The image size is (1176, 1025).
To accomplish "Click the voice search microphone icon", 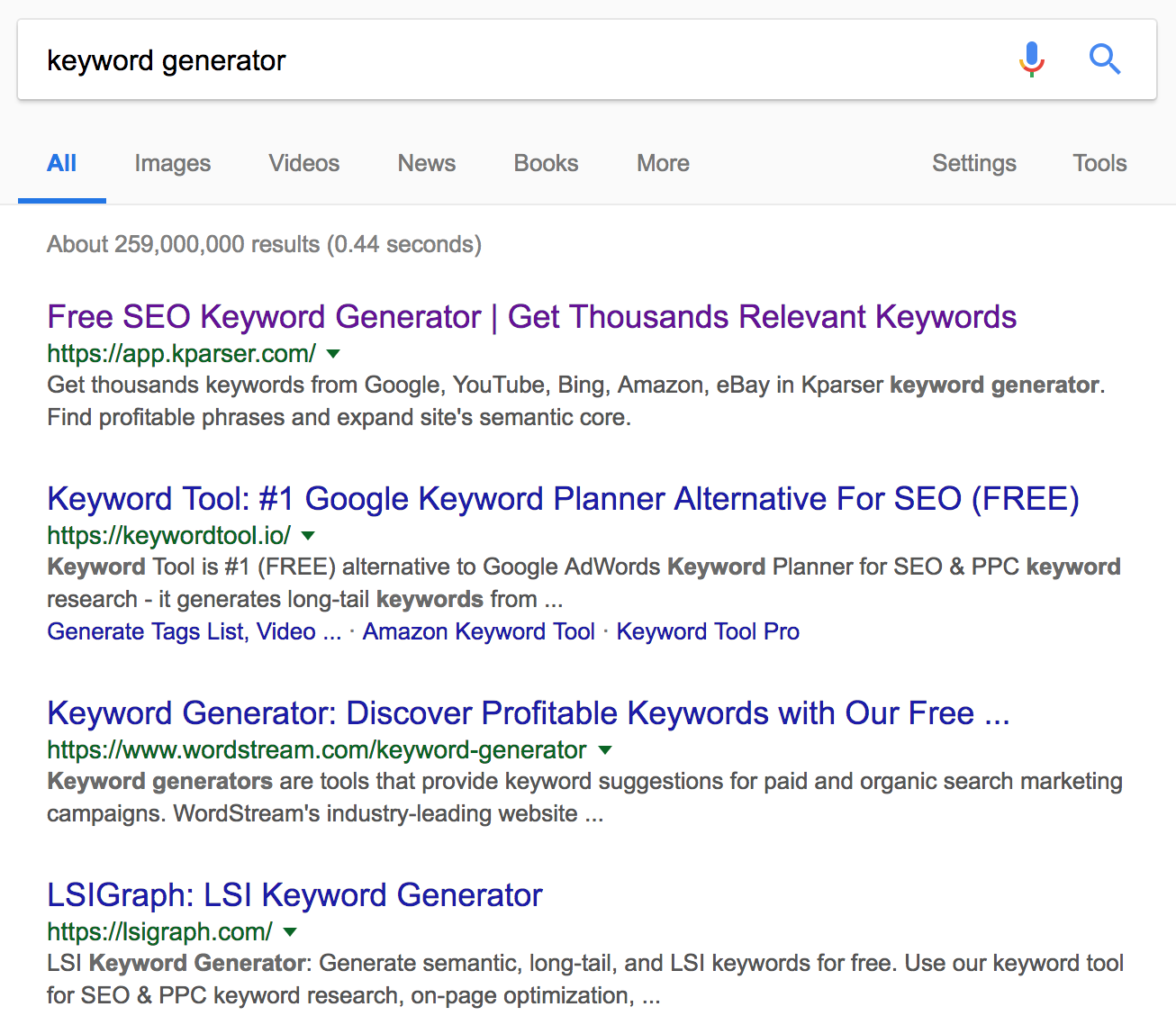I will tap(1032, 59).
